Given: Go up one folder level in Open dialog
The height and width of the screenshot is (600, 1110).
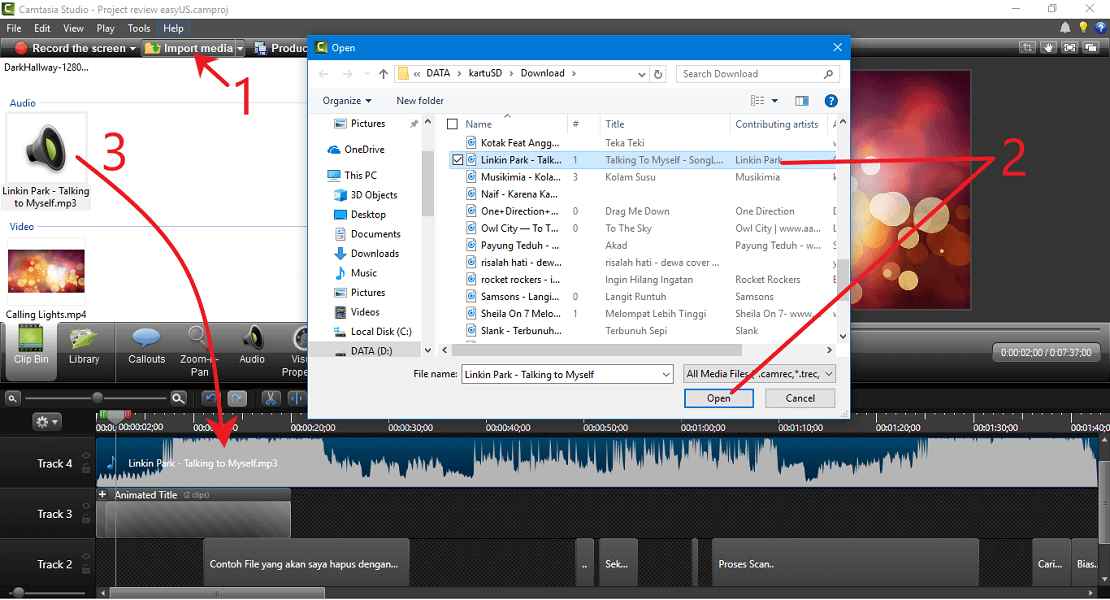Looking at the screenshot, I should point(383,74).
